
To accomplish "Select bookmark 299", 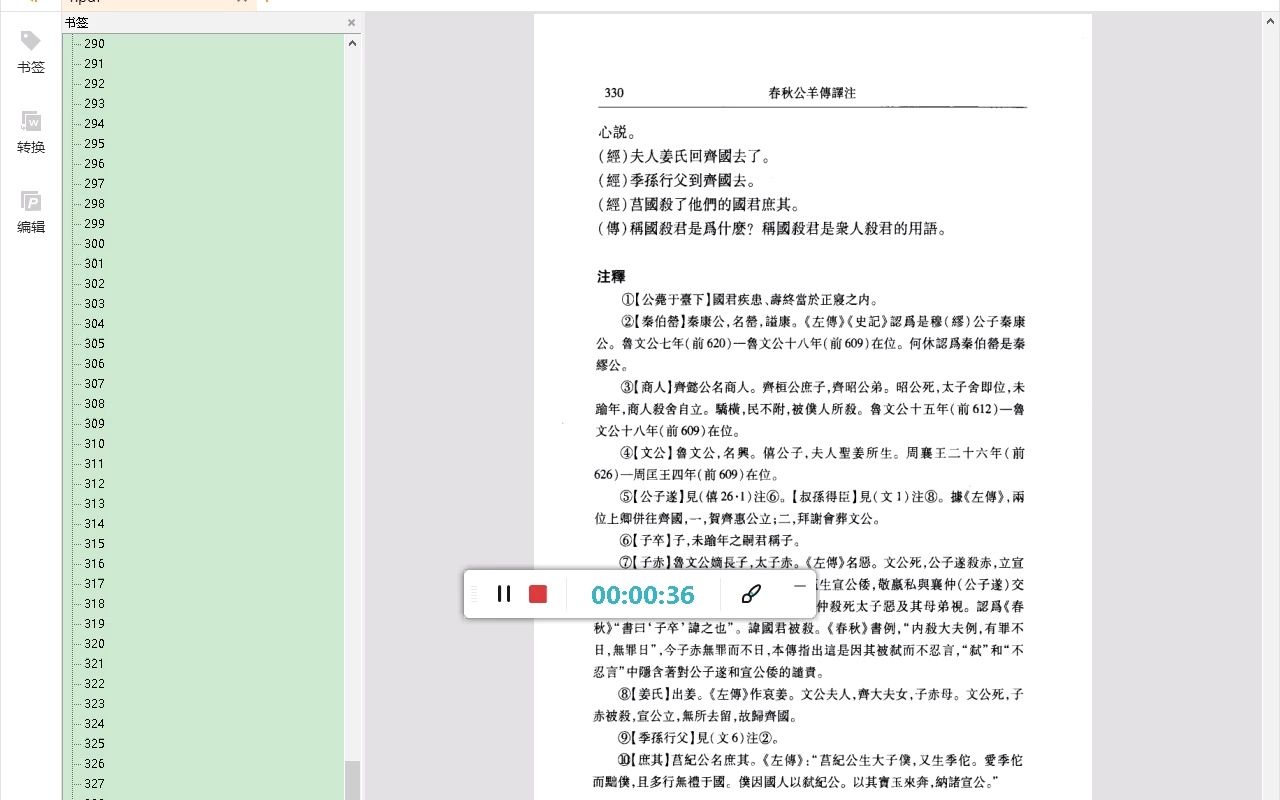I will [94, 224].
